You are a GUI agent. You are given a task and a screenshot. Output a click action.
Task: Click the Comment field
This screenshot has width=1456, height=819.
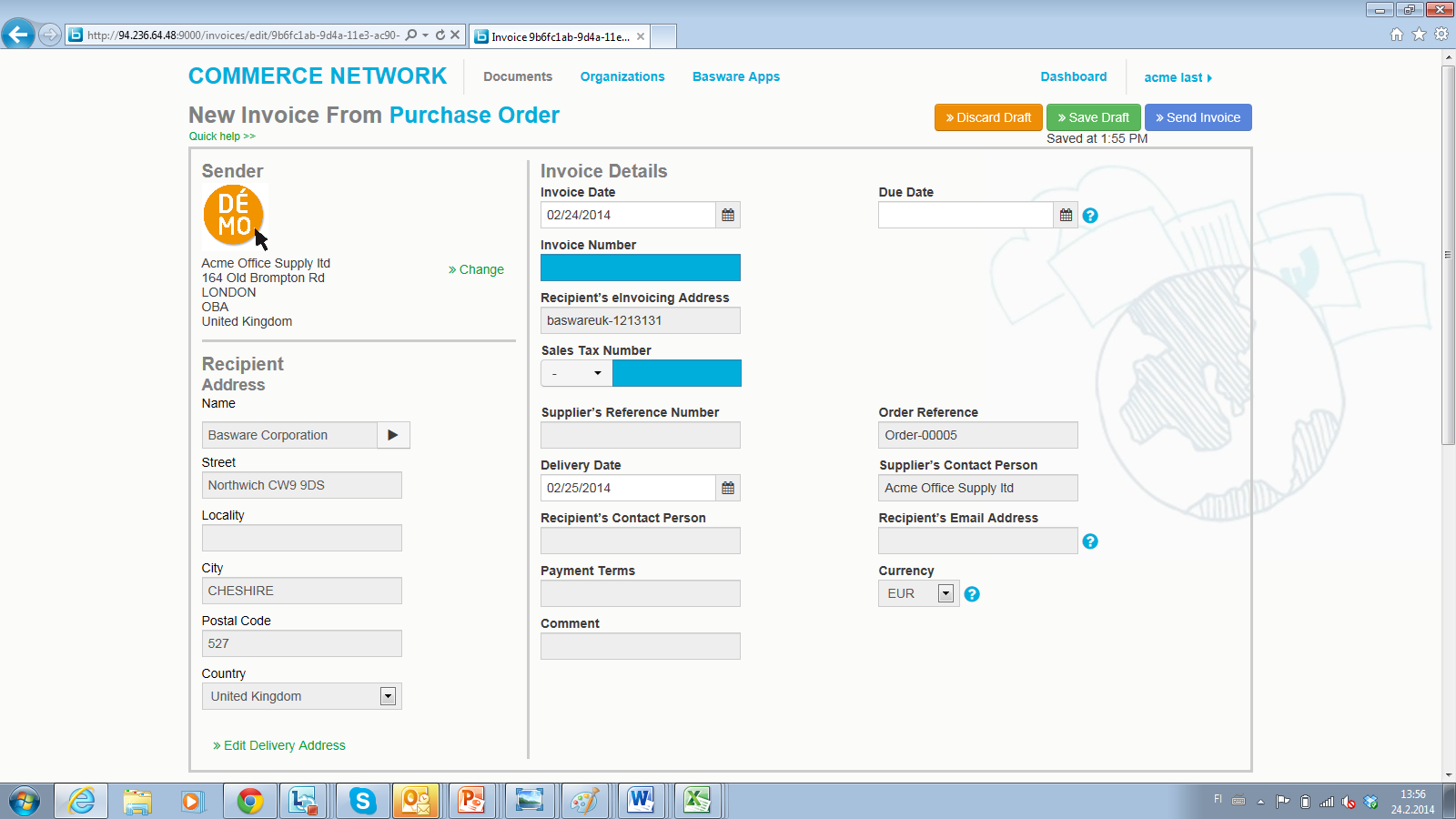641,646
